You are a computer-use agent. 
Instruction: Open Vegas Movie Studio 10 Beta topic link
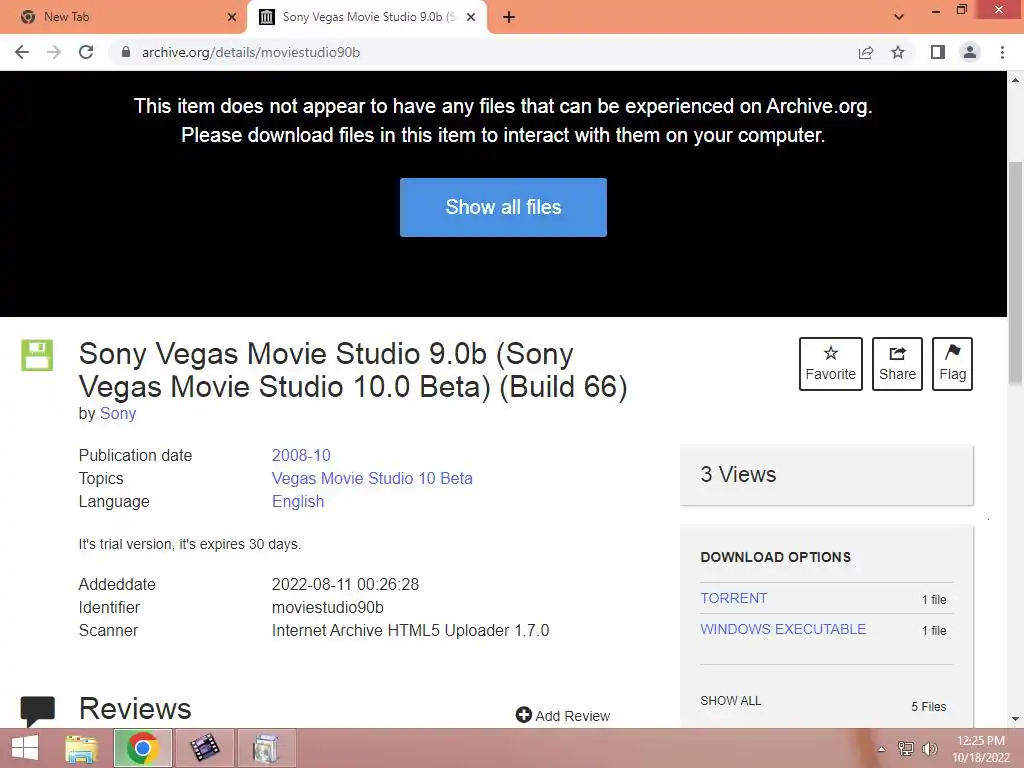[x=372, y=478]
